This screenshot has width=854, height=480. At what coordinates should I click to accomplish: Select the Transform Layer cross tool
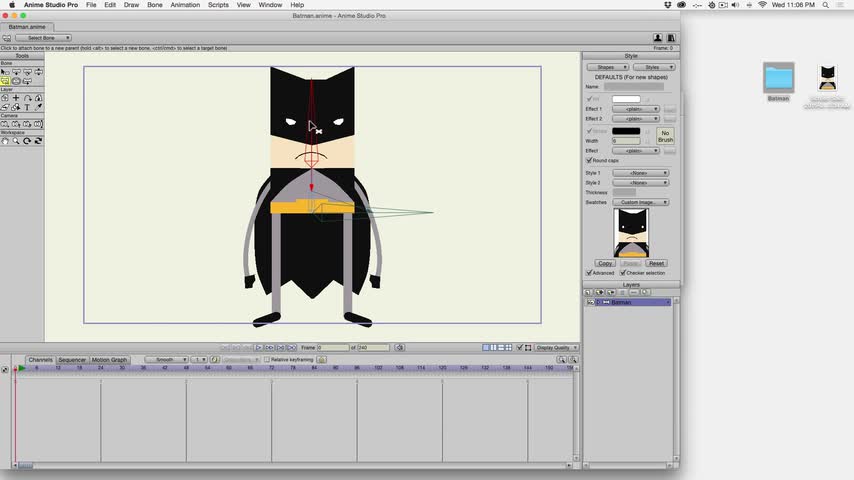coord(16,98)
